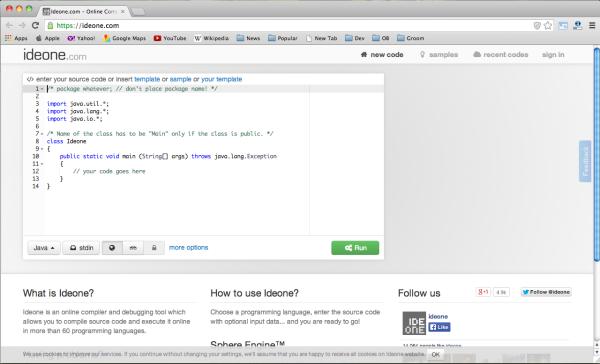Open the IDE ONE Facebook thumbnail

pos(414,323)
